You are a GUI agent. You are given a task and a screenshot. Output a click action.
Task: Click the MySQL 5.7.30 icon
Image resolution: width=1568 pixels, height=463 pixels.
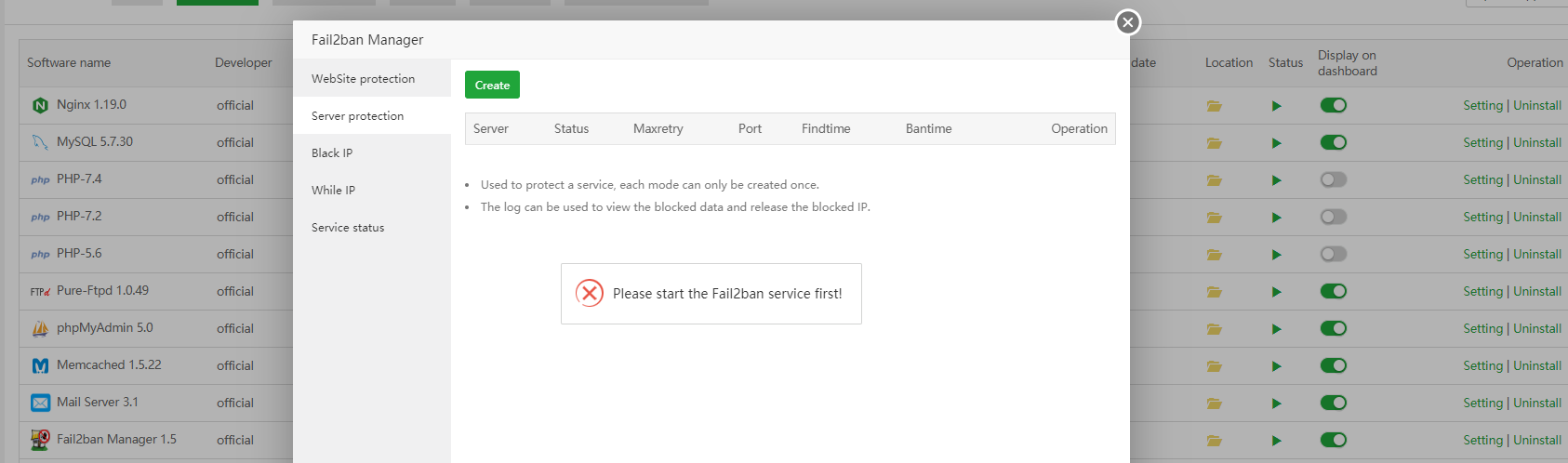(x=40, y=142)
